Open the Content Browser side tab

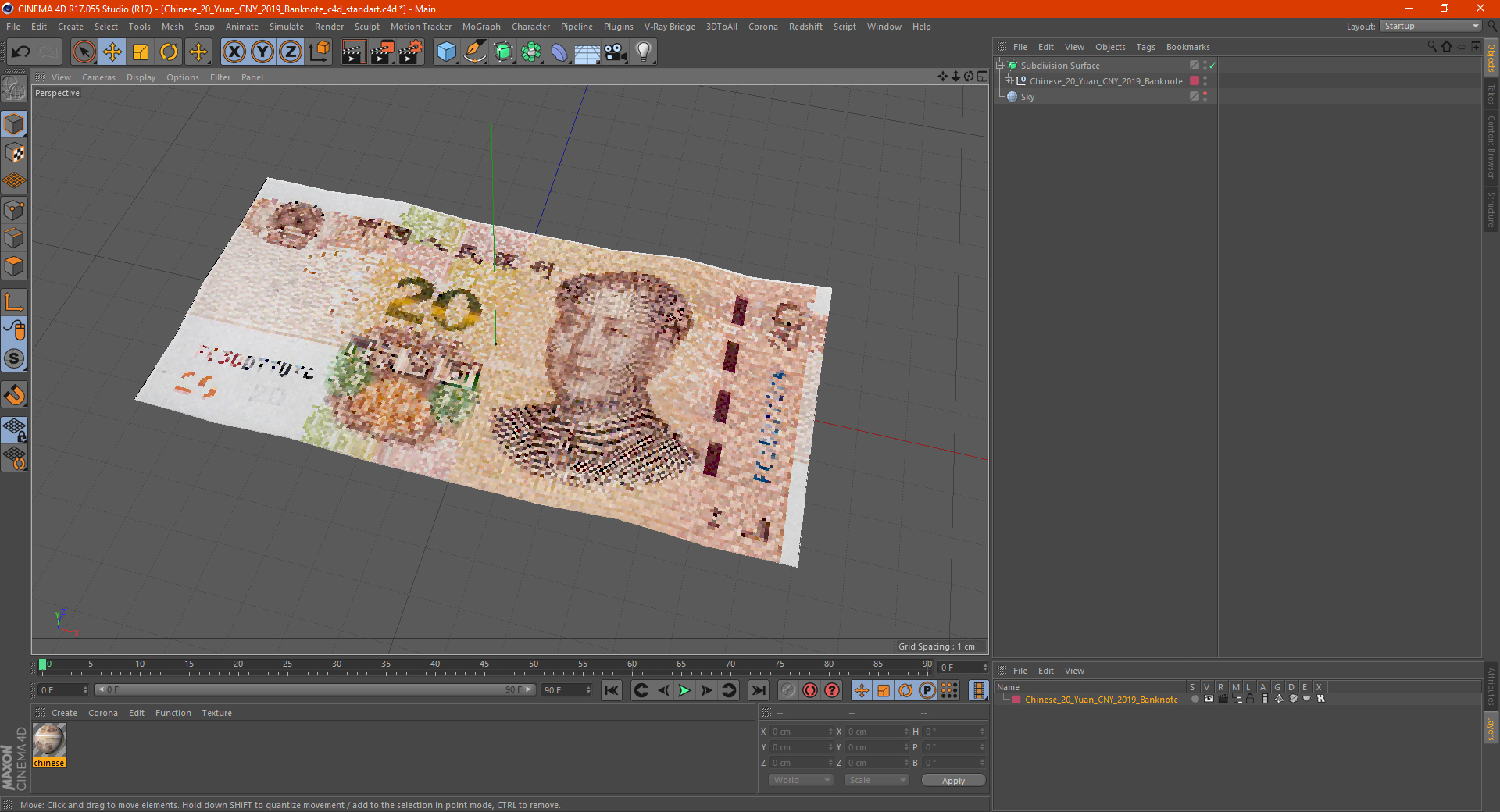pyautogui.click(x=1491, y=147)
